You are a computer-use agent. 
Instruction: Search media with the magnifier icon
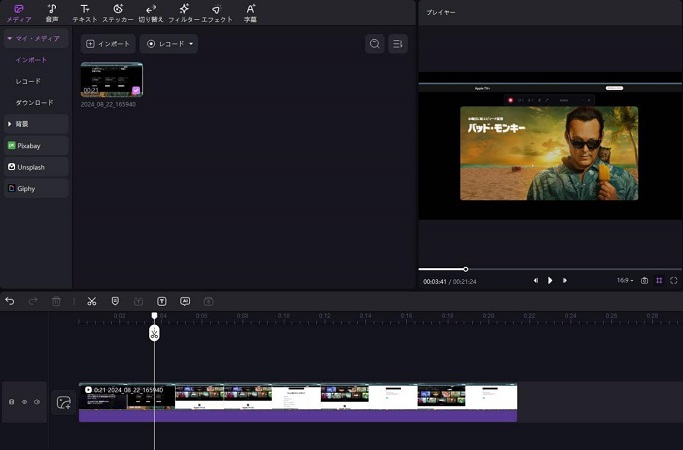374,44
